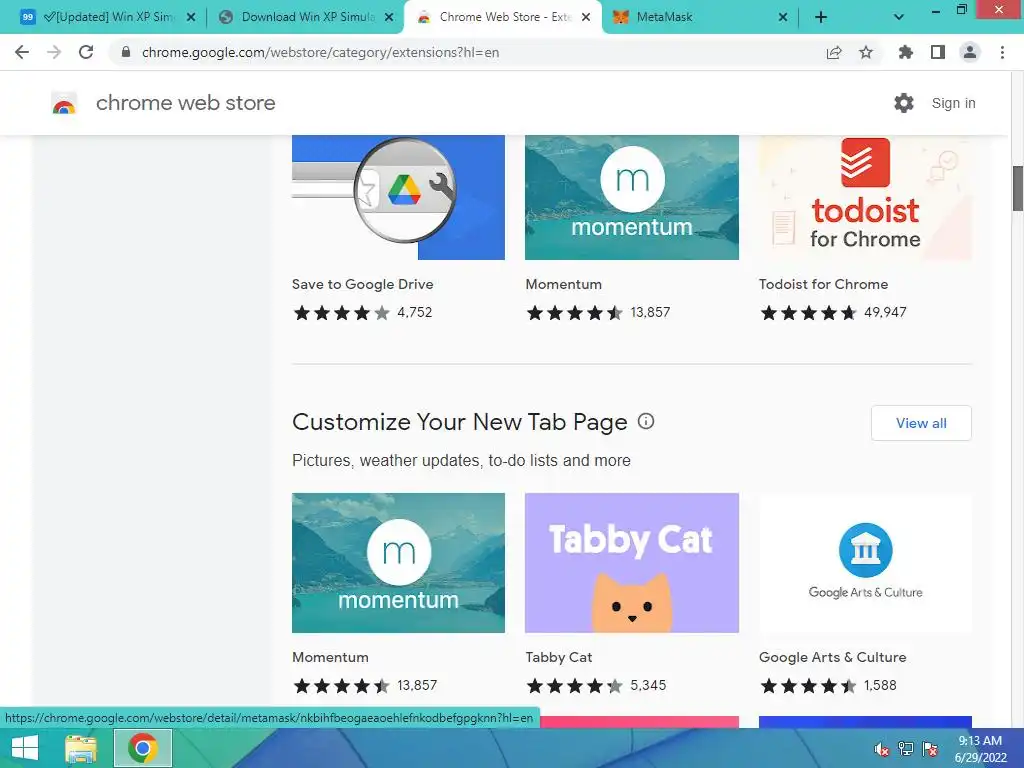This screenshot has height=768, width=1024.
Task: Open the Chrome profile avatar
Action: 970,52
